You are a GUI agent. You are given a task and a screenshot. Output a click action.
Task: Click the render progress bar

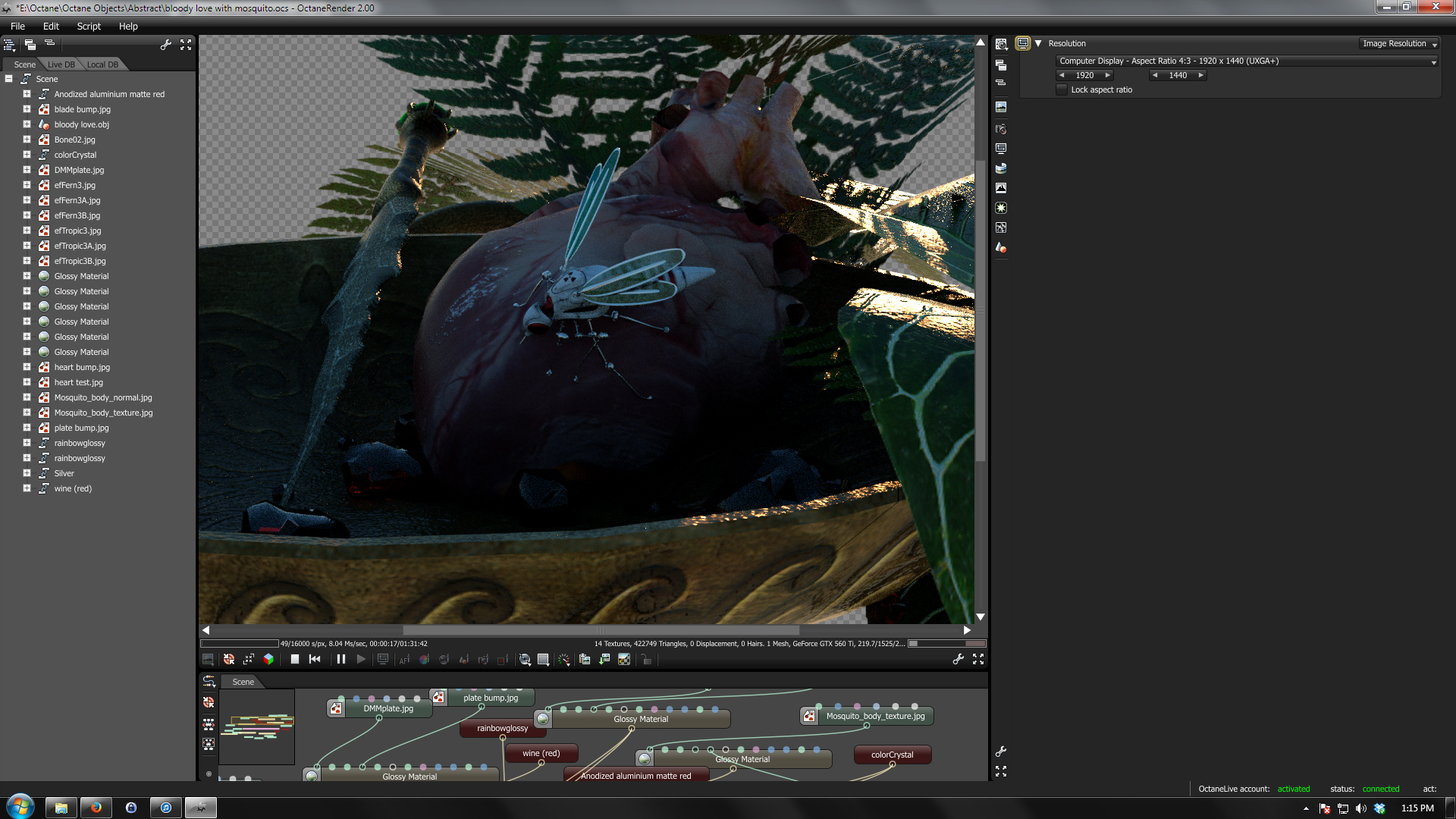[x=240, y=644]
